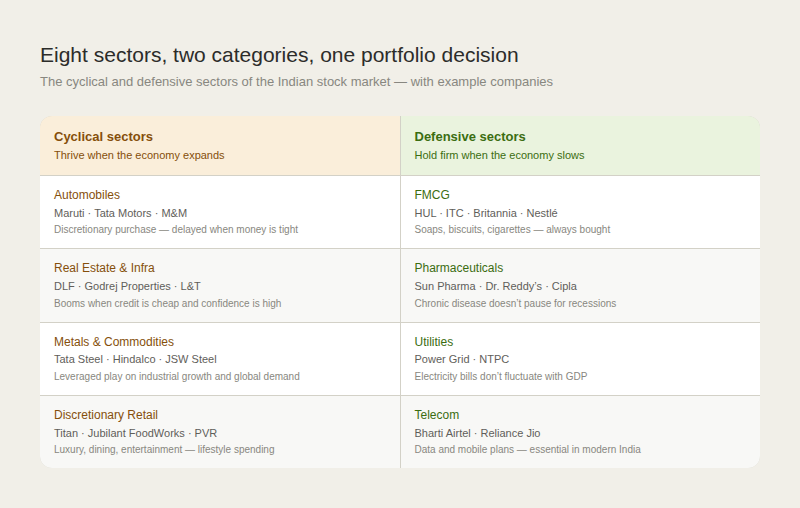Viewport: 800px width, 508px height.
Task: Click the Maruti · Tata Motors · M&M line
Action: pos(120,213)
